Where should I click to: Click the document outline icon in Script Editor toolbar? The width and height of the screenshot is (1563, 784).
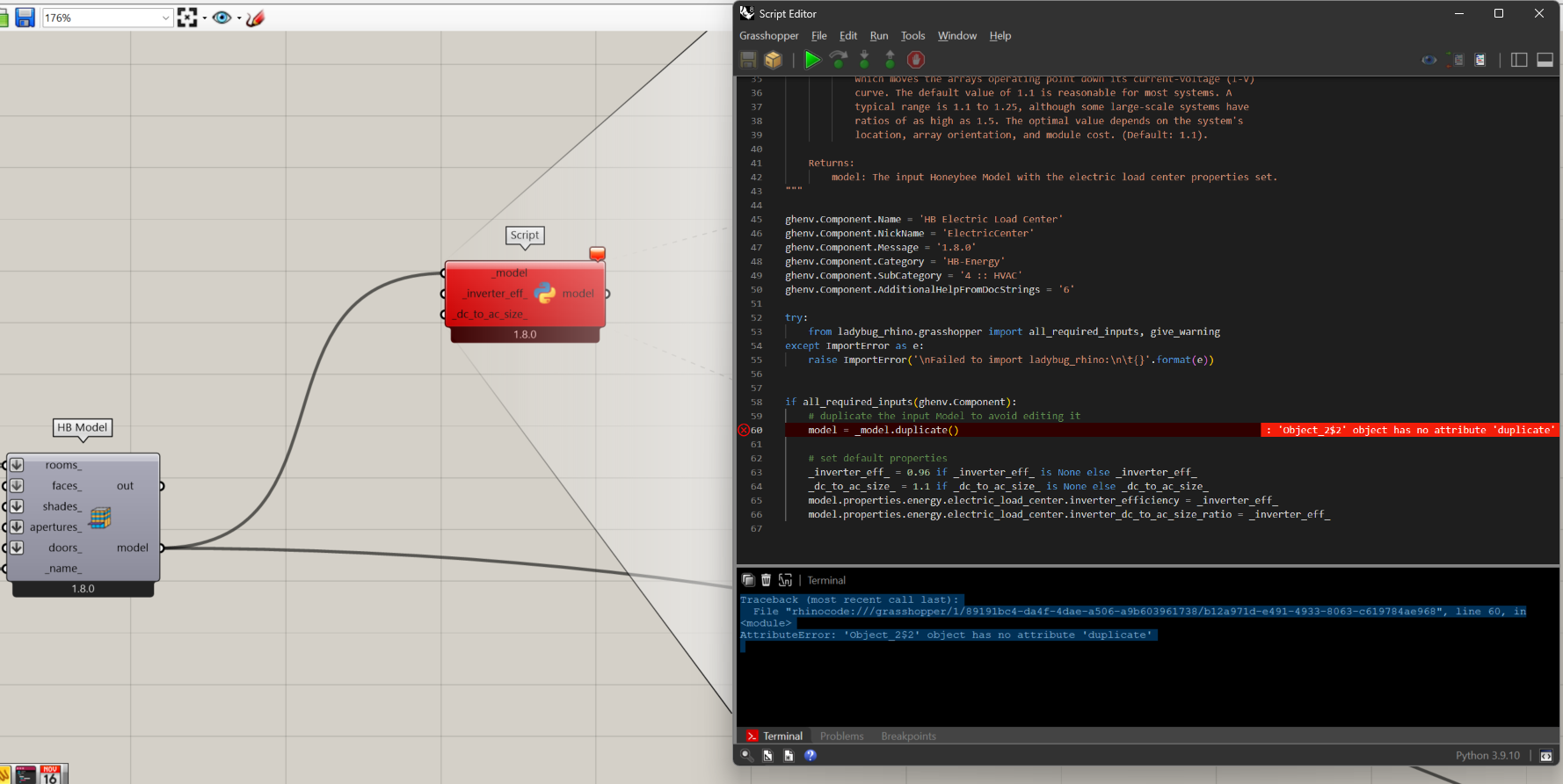(x=1480, y=60)
